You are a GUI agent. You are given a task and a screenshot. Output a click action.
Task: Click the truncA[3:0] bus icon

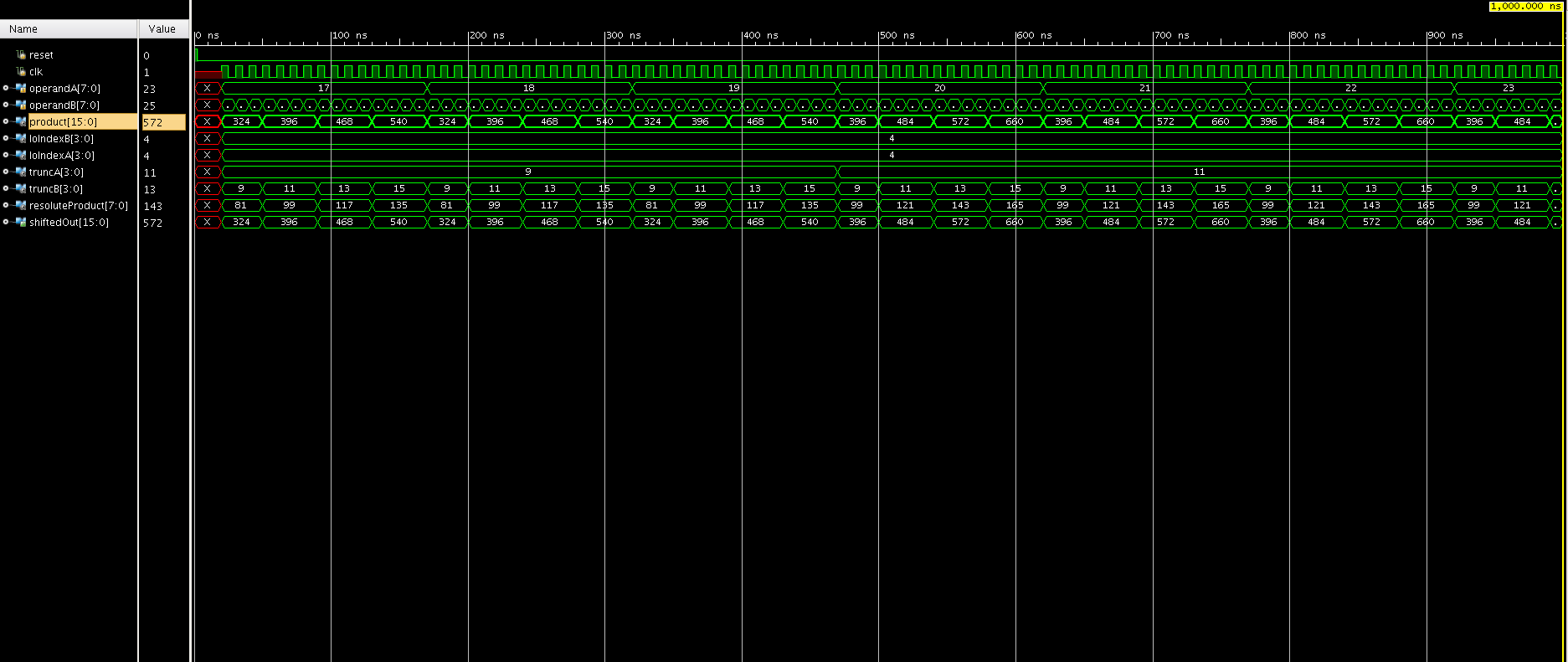21,172
